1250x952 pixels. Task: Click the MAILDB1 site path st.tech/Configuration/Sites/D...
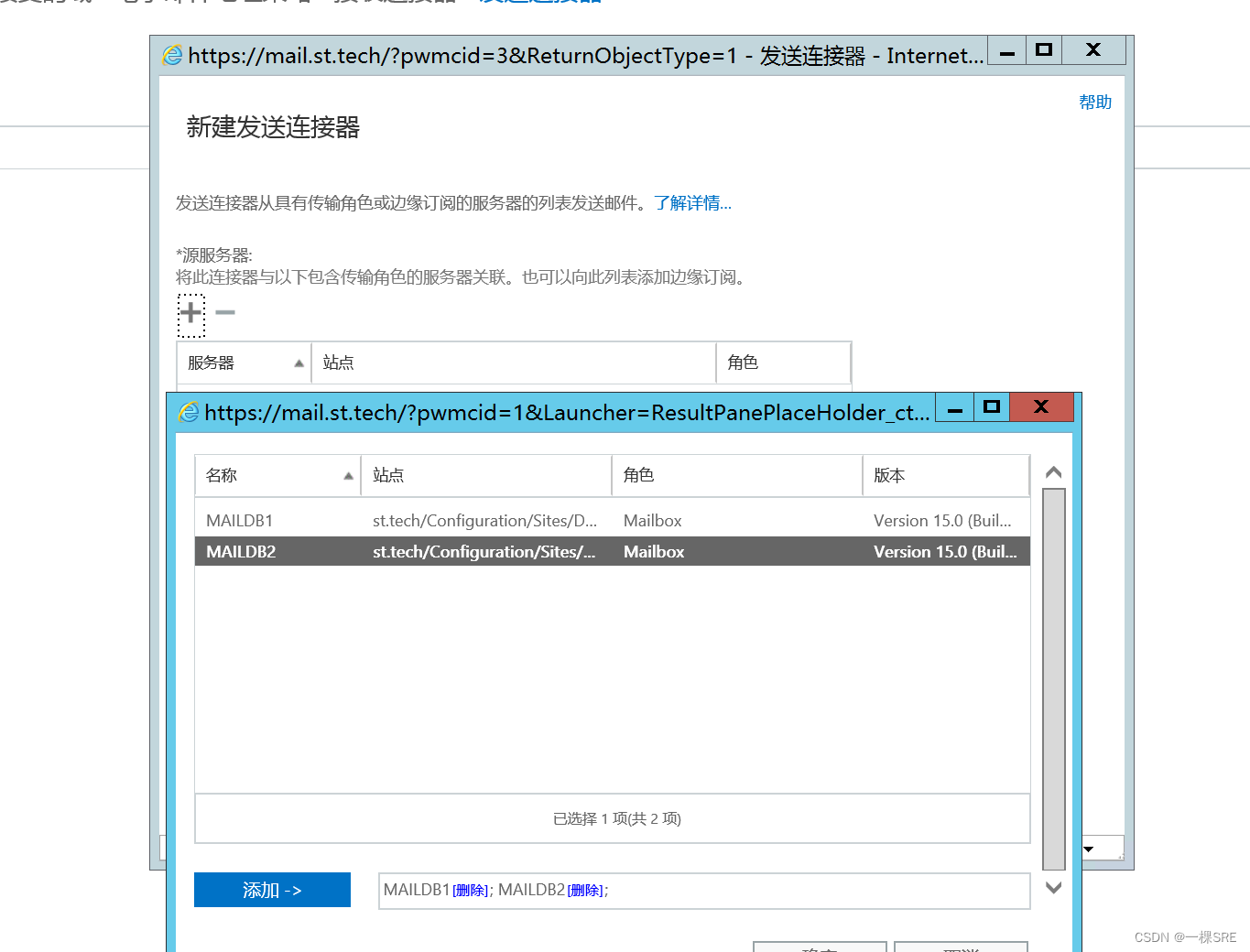click(x=484, y=521)
